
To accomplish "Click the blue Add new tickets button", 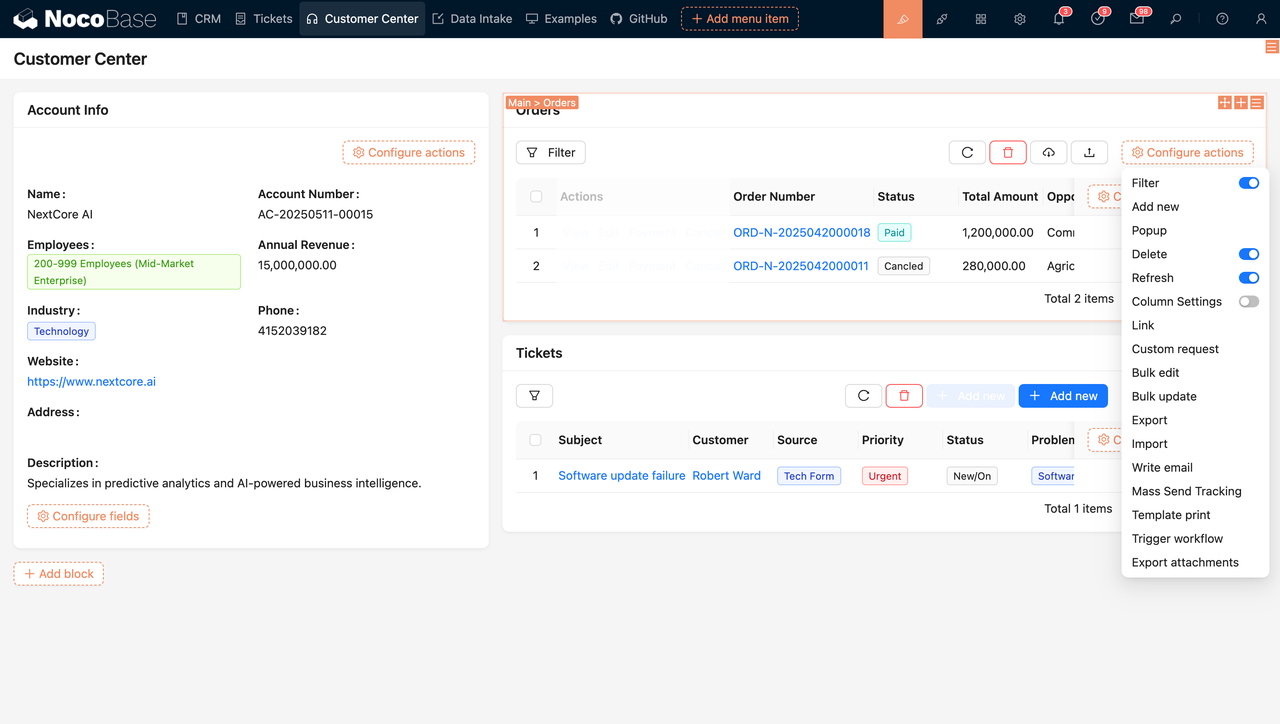I will point(1064,396).
